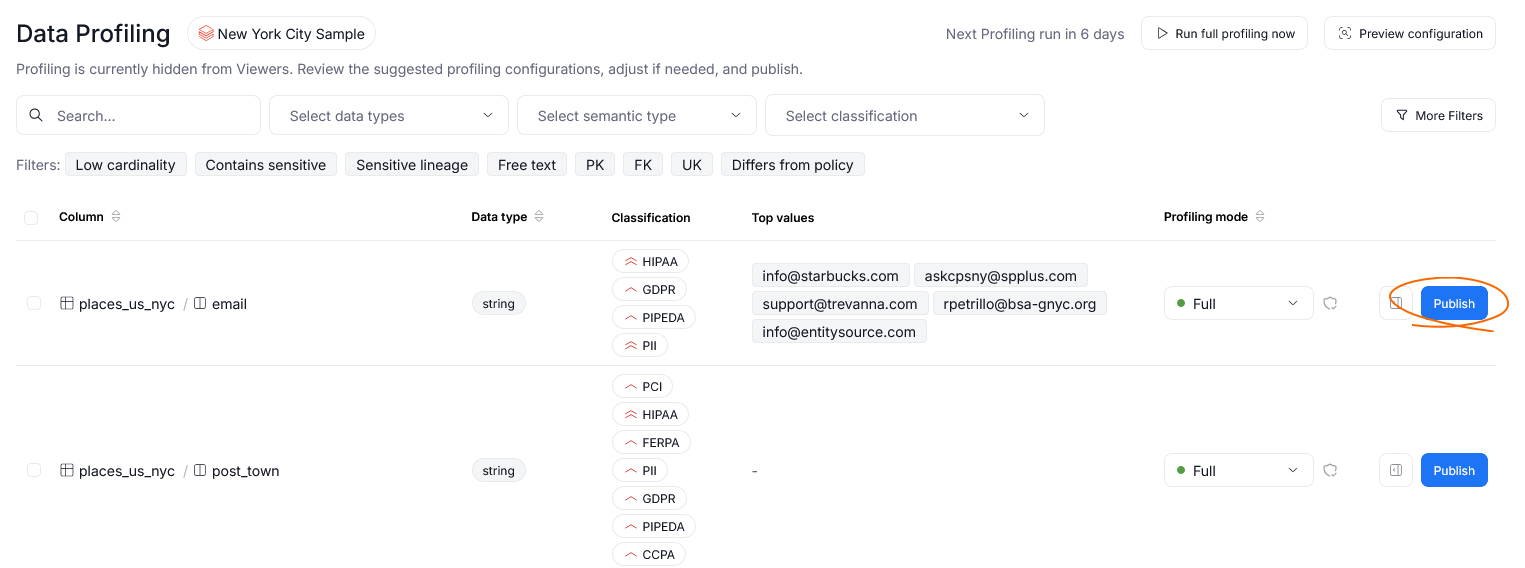The width and height of the screenshot is (1525, 568).
Task: Click the green status dot in post_town's Full selector
Action: tap(1182, 470)
